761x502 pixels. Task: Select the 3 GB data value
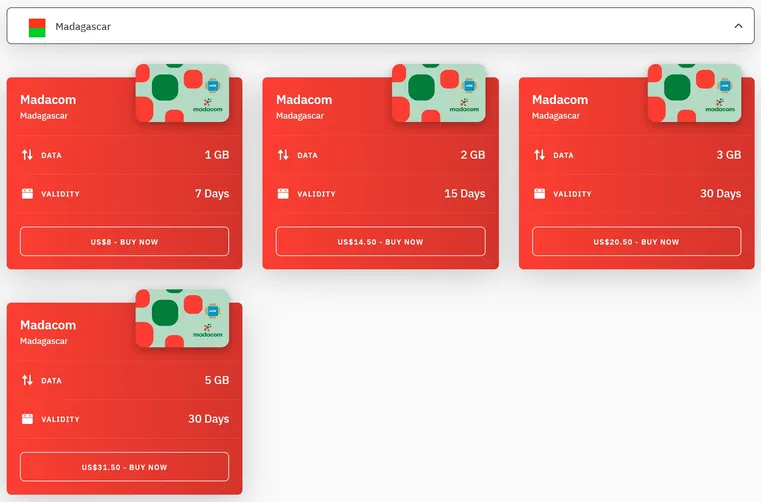pyautogui.click(x=728, y=155)
